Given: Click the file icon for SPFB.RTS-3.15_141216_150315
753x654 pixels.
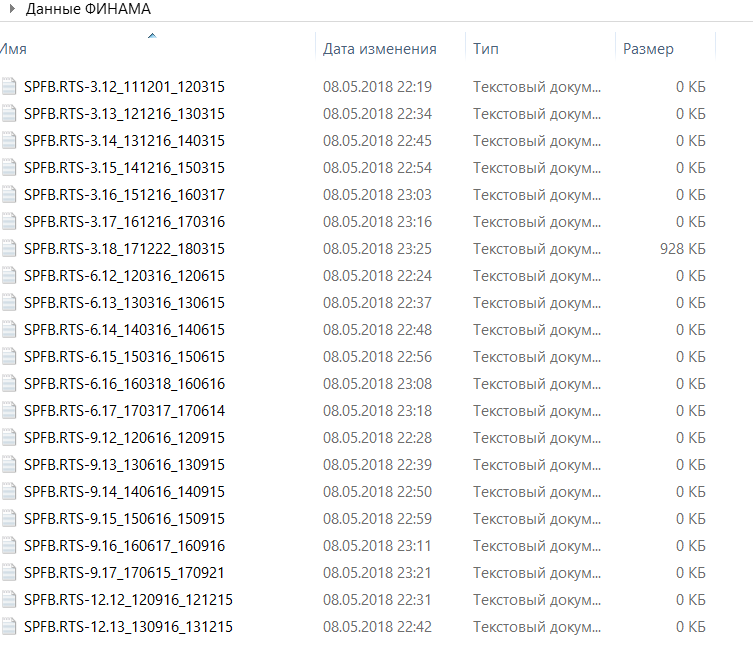Looking at the screenshot, I should [x=9, y=168].
